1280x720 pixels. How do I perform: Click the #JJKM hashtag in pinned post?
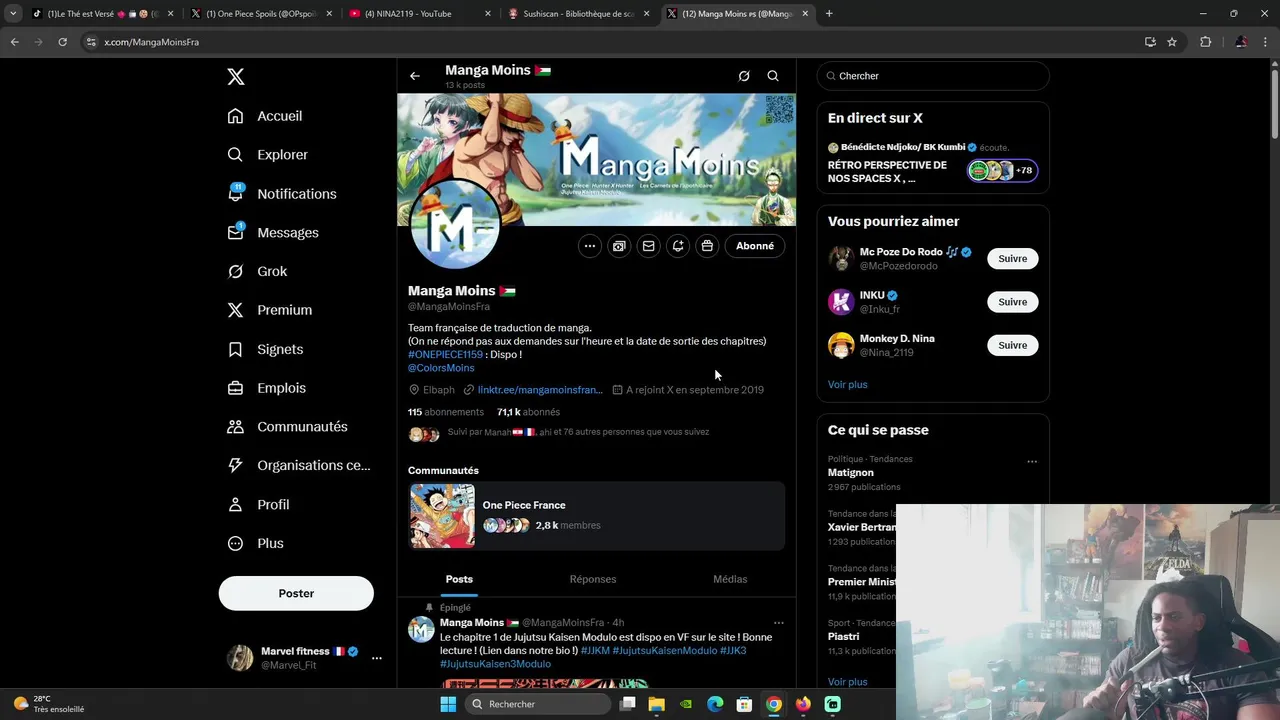595,651
